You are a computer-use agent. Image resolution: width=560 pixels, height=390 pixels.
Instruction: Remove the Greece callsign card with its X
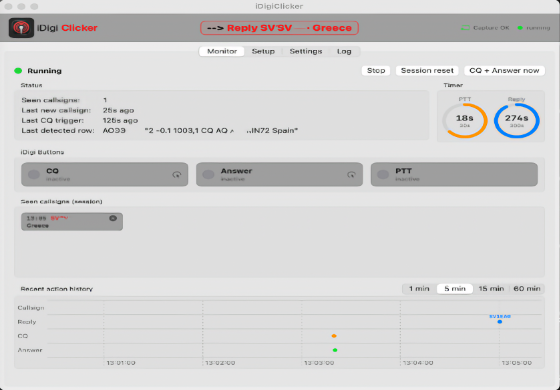(x=113, y=218)
